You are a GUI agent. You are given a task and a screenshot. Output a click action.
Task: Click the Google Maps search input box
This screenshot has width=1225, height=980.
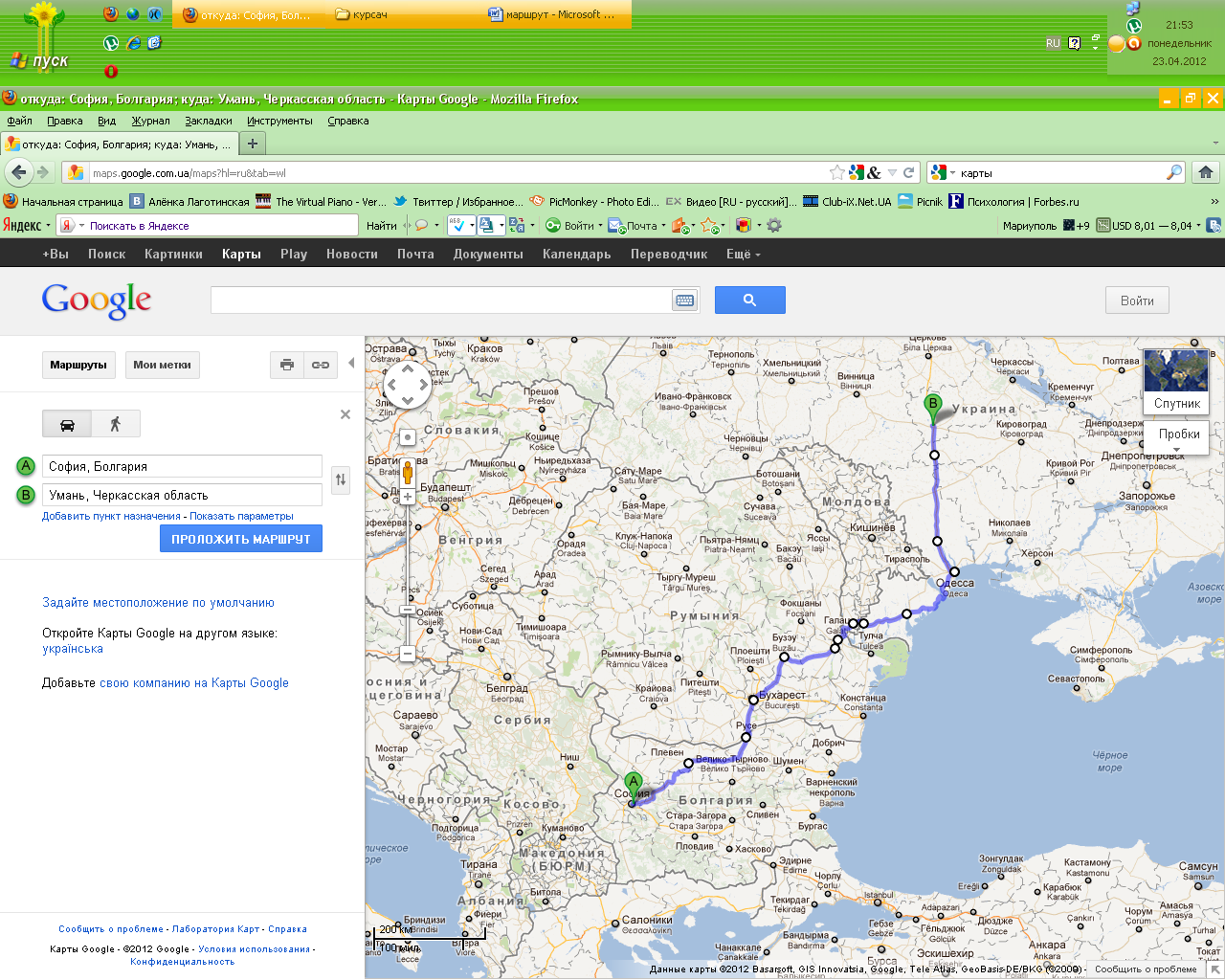tap(441, 300)
